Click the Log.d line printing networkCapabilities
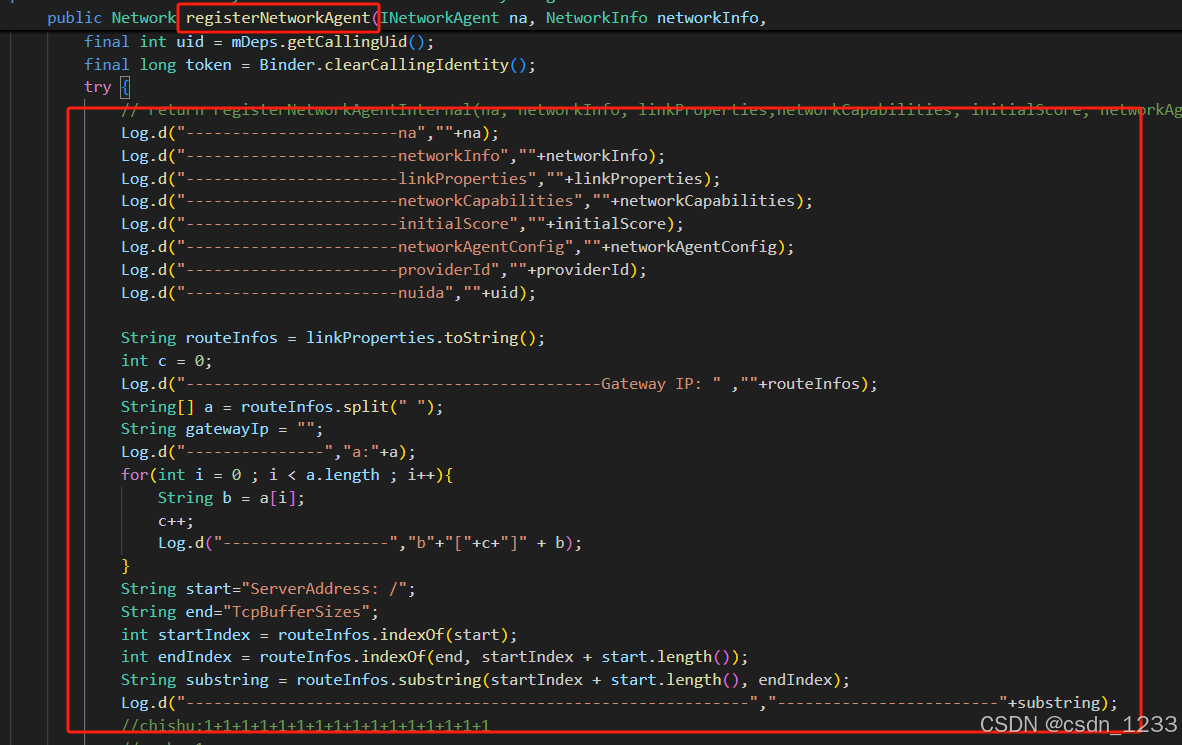The width and height of the screenshot is (1182, 745). pos(467,201)
